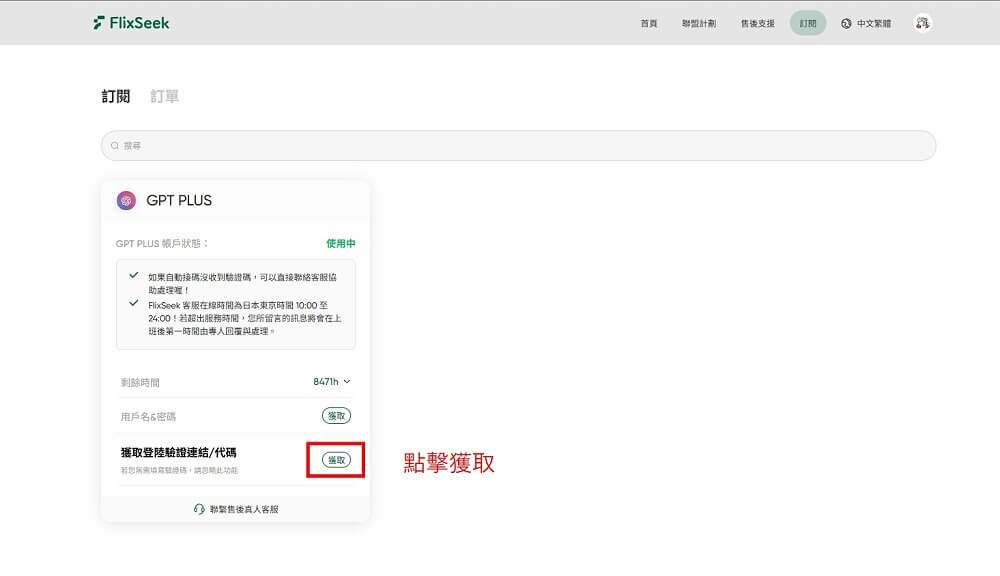Click the note starting with 如果自動接碼沒收到驗證碼
1000x576 pixels.
coord(242,283)
